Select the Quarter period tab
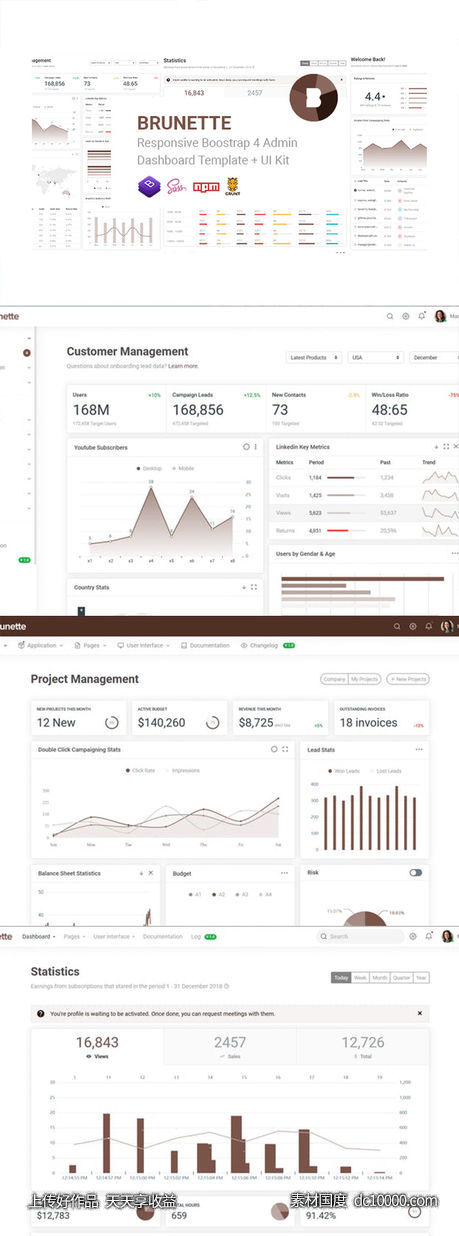Screen dimensions: 459x1236 pyautogui.click(x=402, y=978)
